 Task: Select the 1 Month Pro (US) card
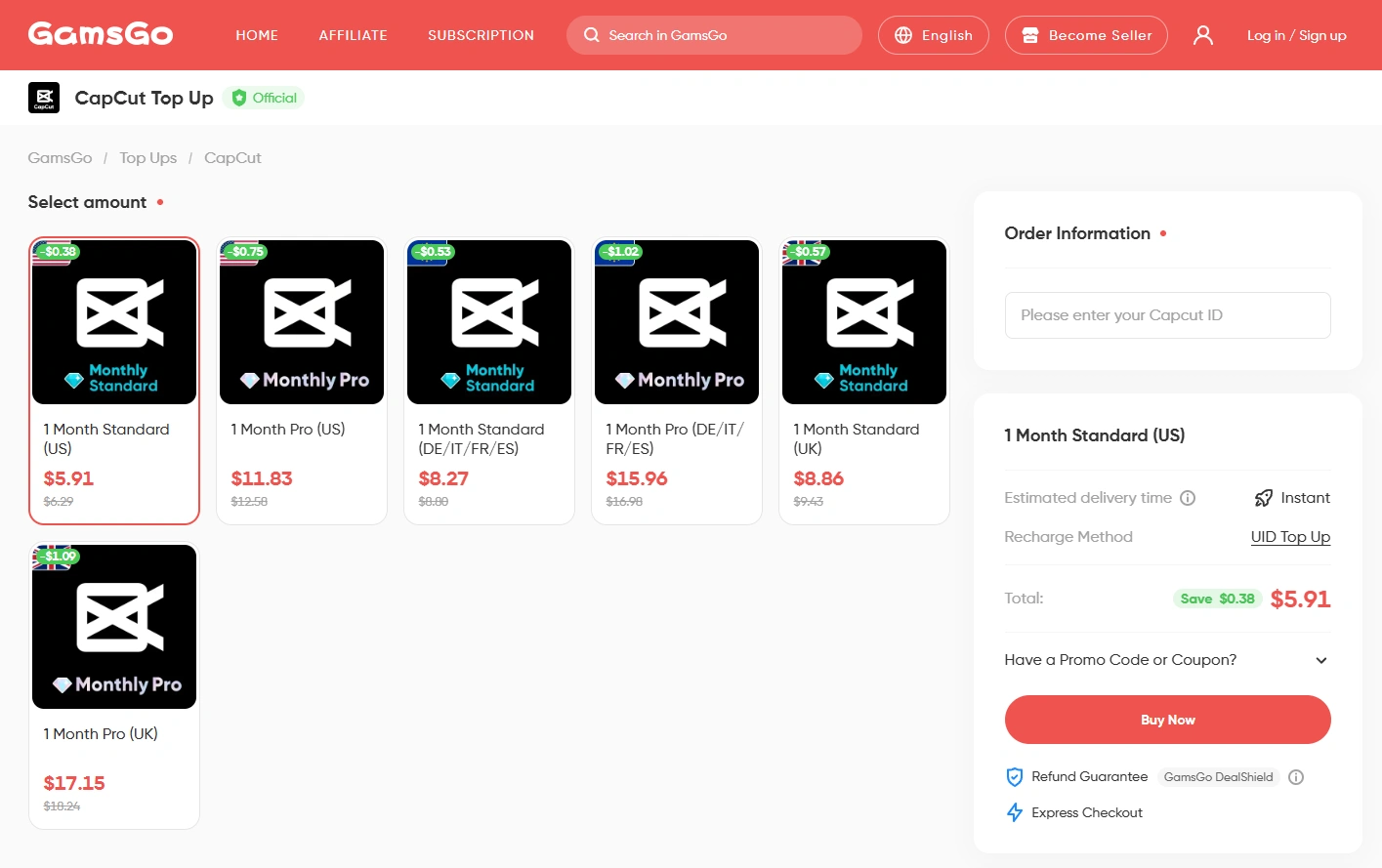(x=302, y=381)
